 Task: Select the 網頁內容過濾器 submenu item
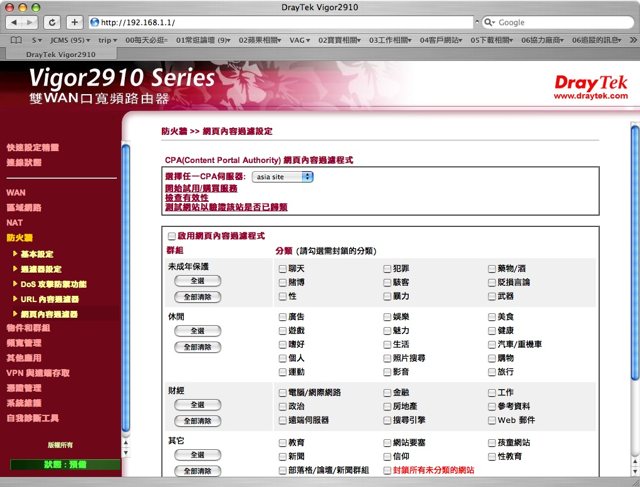49,314
